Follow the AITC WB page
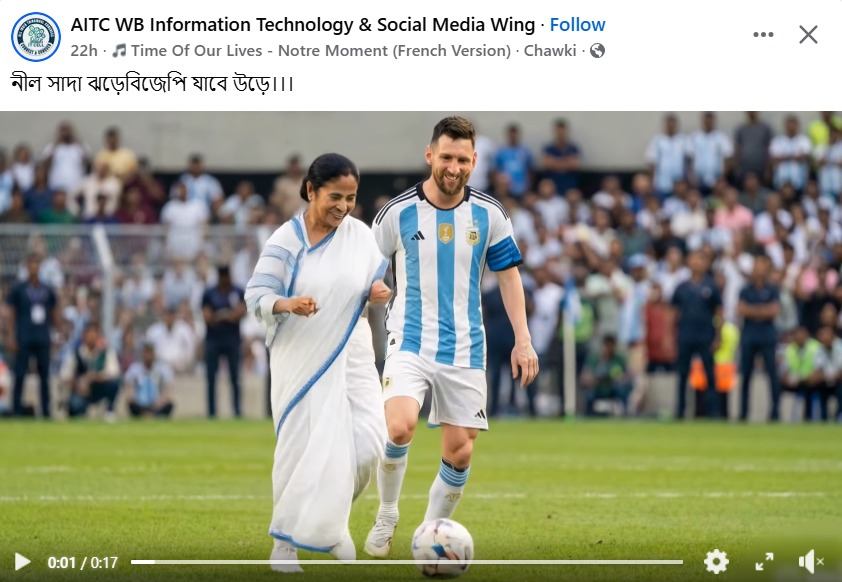 577,25
